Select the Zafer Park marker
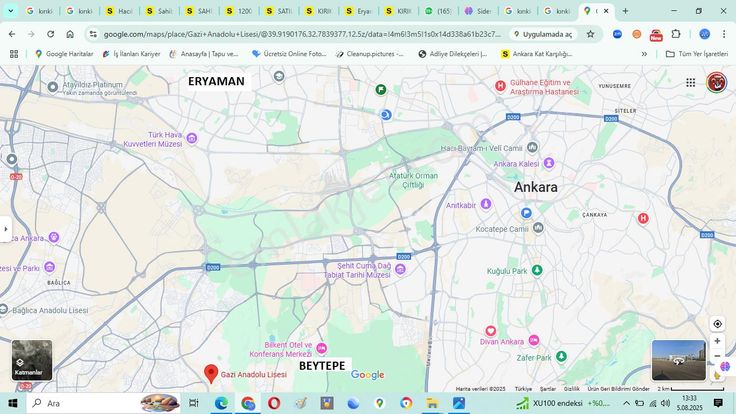 click(x=561, y=356)
